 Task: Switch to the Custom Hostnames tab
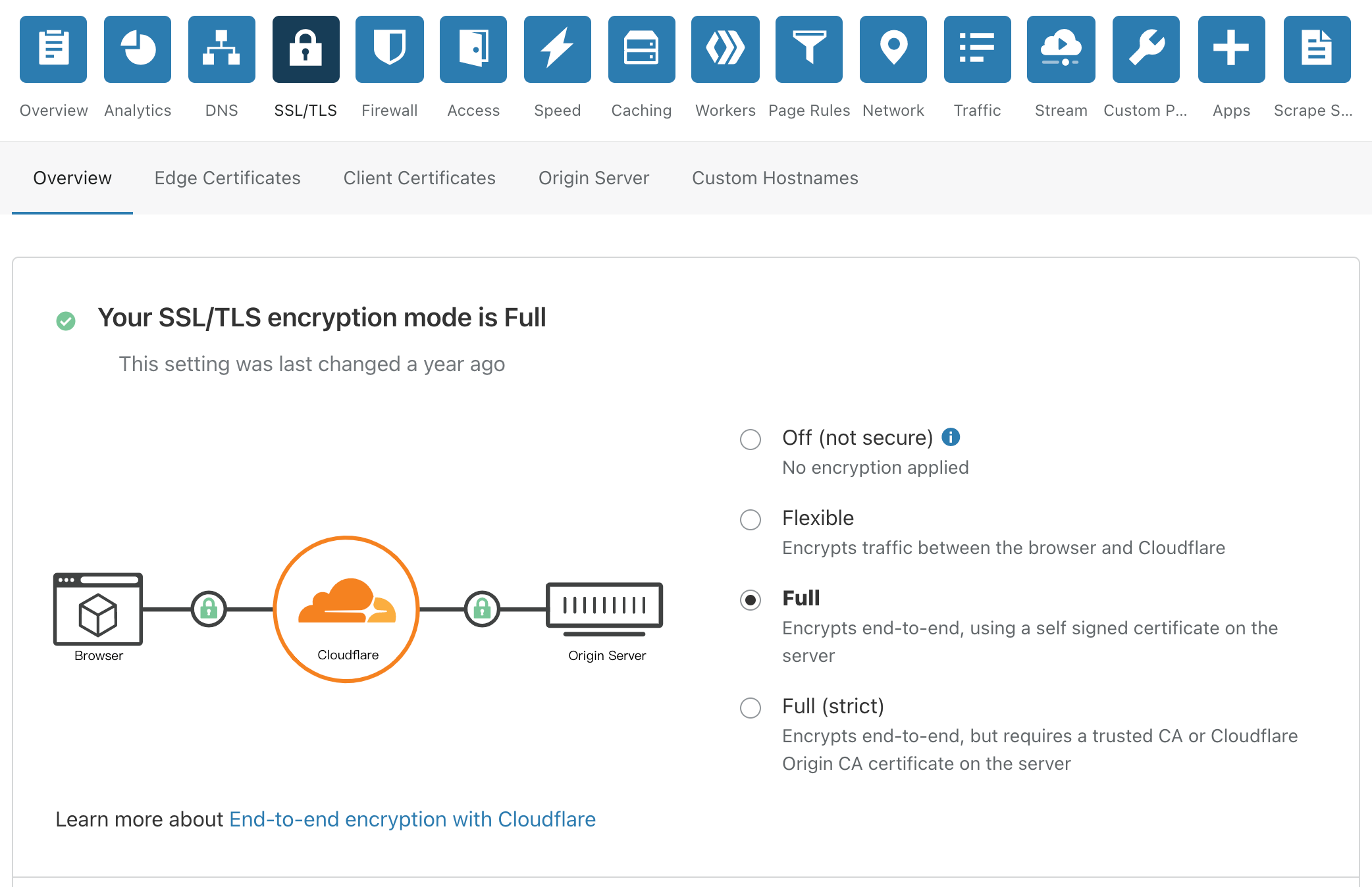(775, 178)
